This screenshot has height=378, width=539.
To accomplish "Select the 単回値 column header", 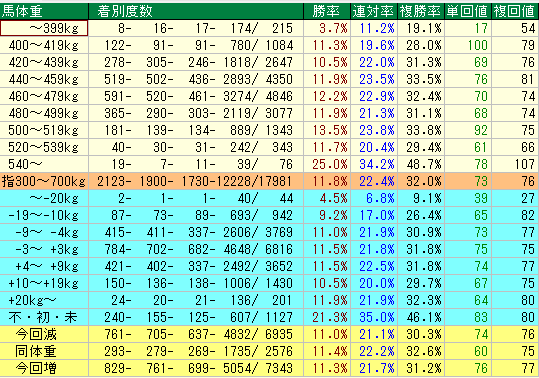I will [468, 11].
